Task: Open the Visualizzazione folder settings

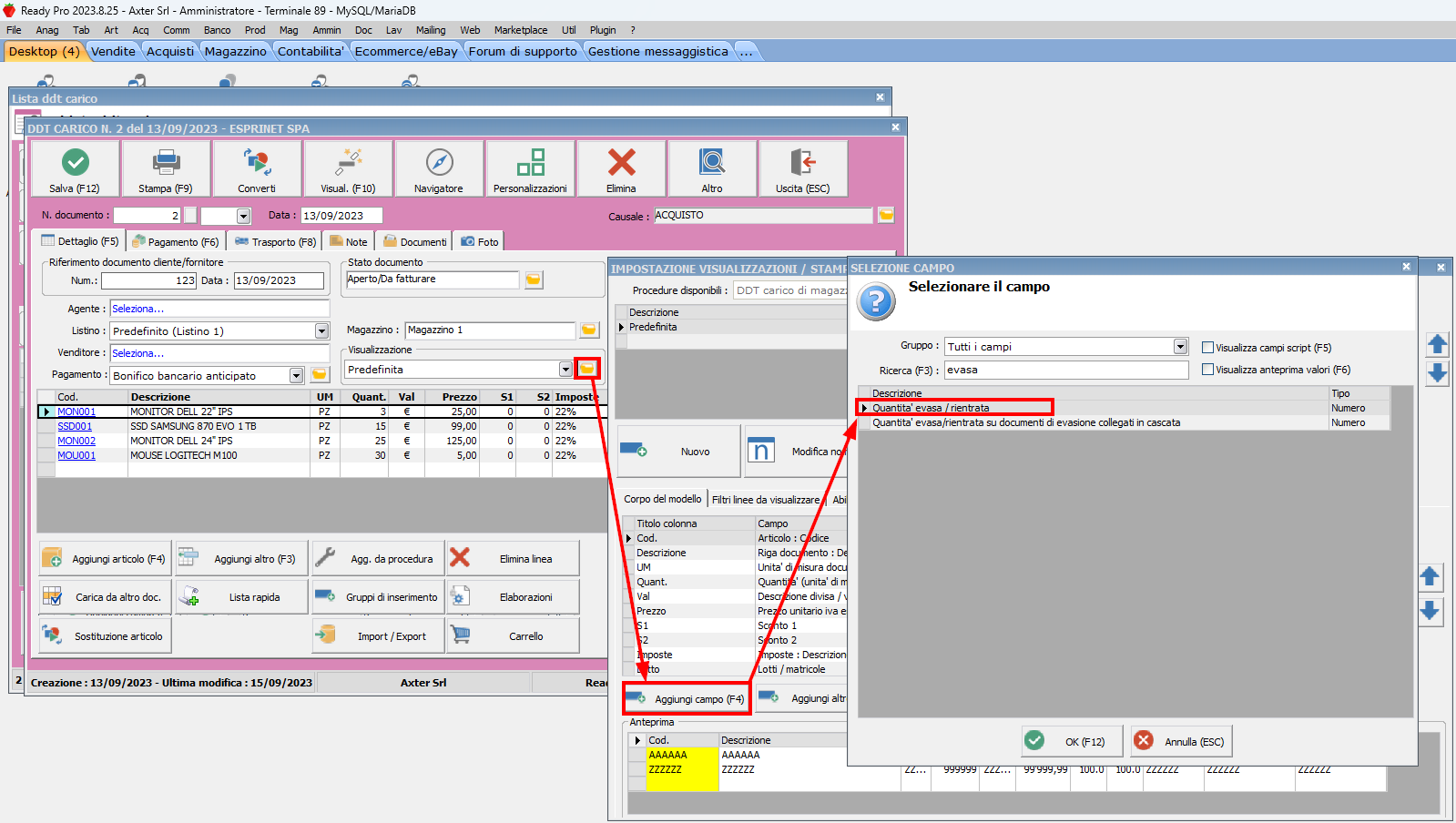Action: coord(587,369)
